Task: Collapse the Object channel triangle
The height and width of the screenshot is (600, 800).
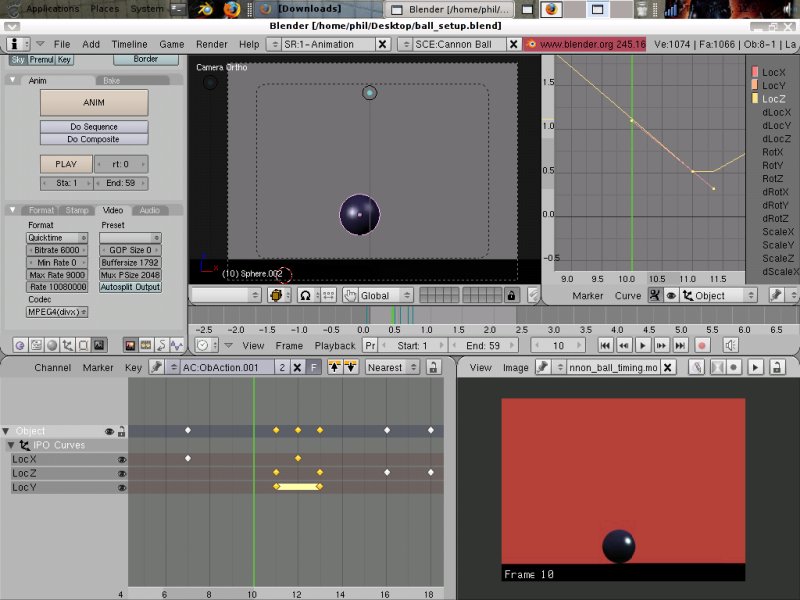Action: (x=6, y=431)
